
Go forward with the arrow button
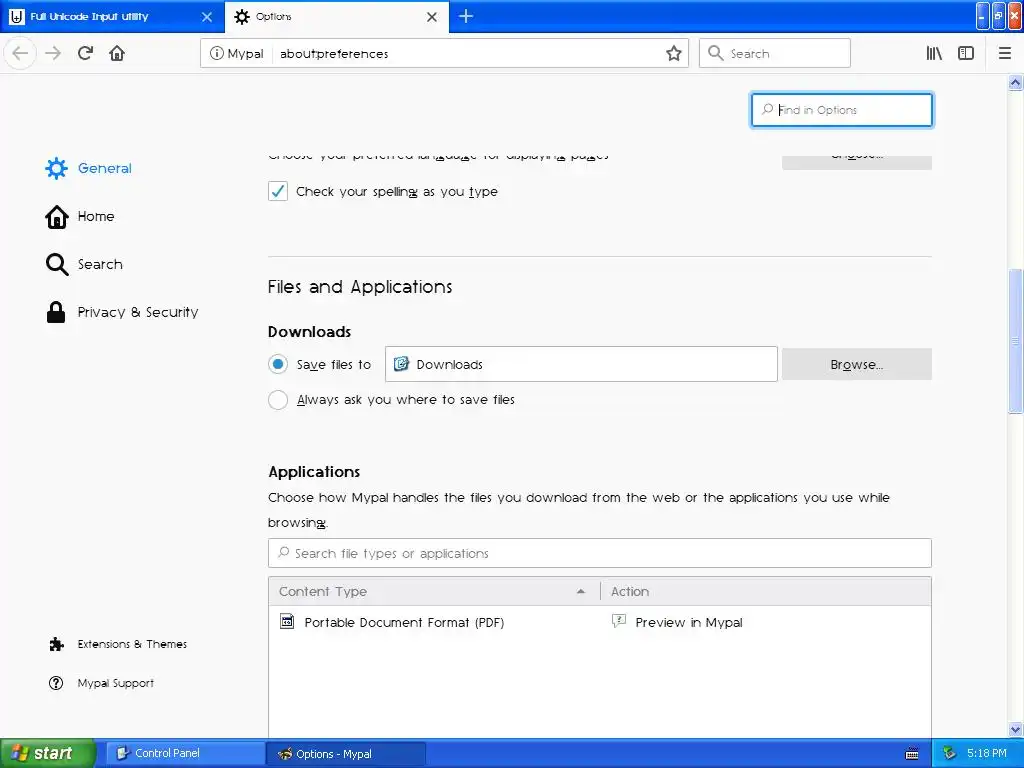pos(53,53)
